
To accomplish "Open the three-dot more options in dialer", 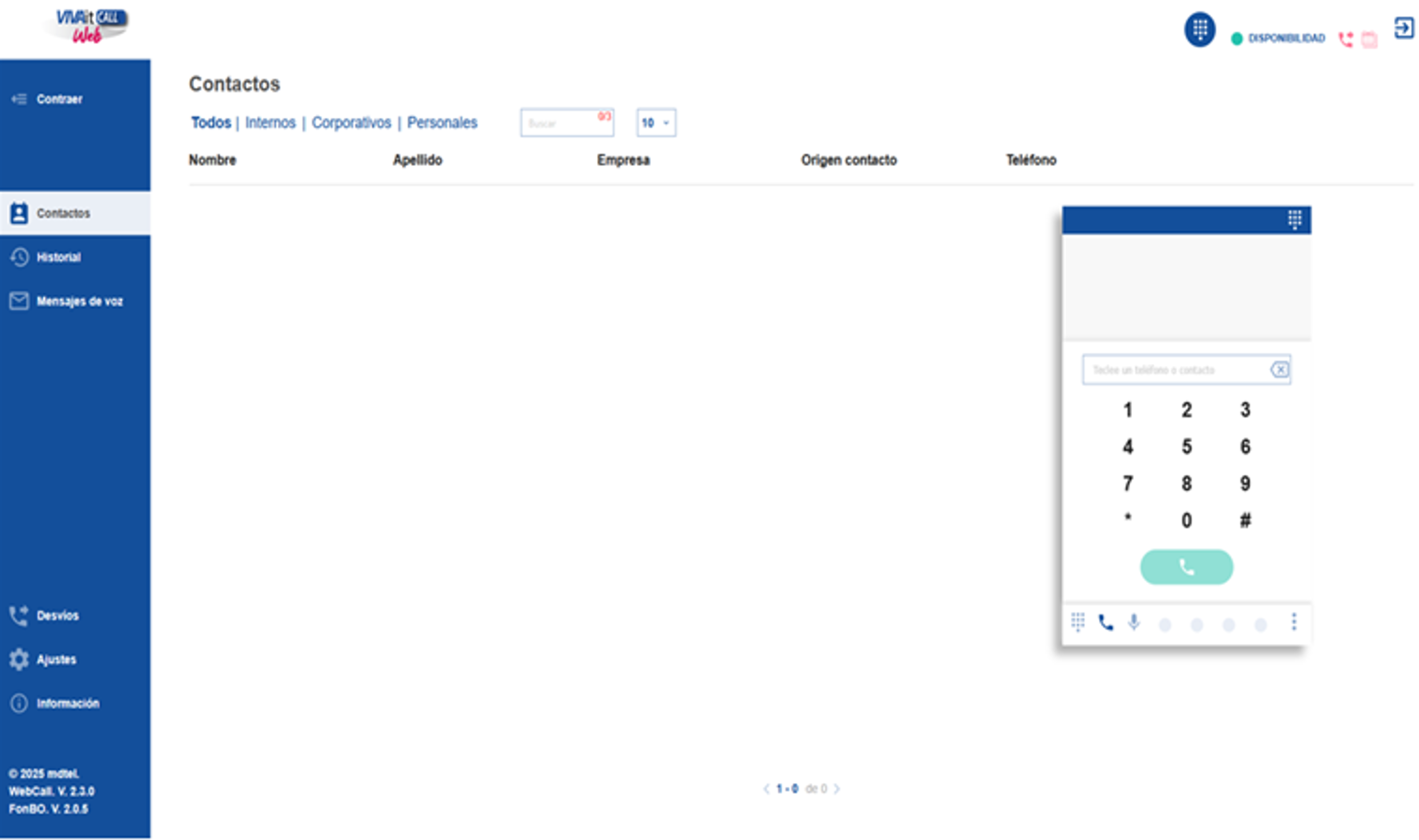I will (x=1293, y=622).
